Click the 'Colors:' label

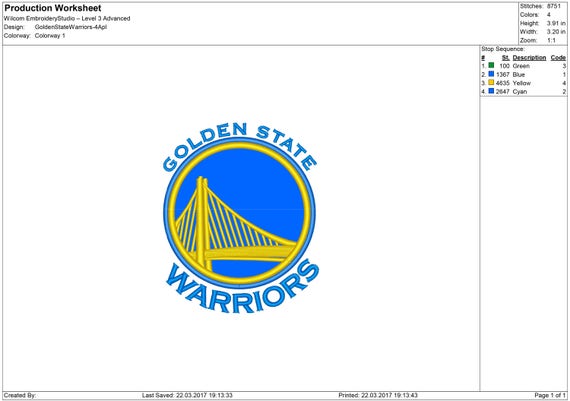click(x=529, y=15)
